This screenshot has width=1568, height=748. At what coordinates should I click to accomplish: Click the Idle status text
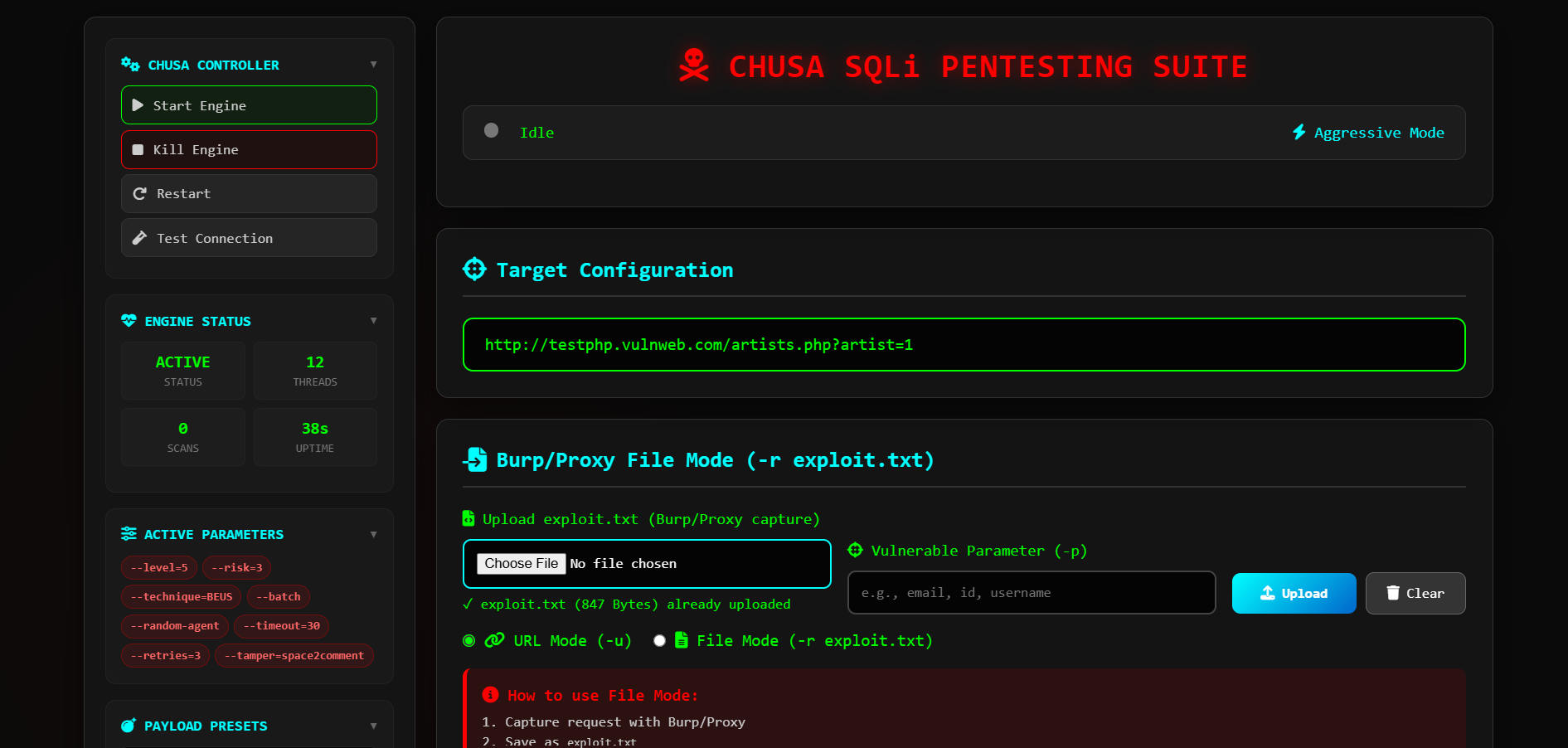[x=536, y=133]
